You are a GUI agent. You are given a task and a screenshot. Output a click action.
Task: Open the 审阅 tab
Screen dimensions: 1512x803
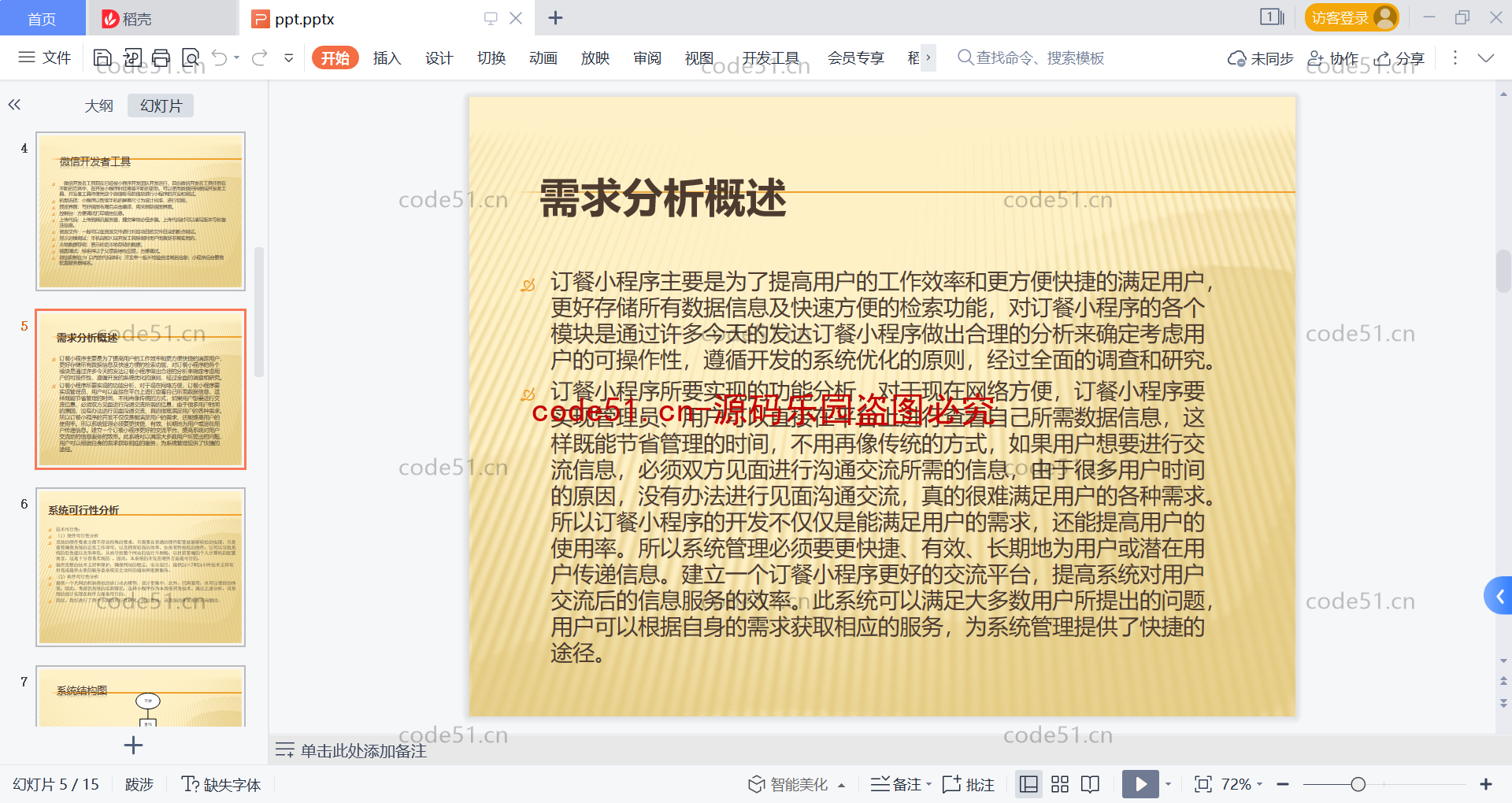[647, 57]
